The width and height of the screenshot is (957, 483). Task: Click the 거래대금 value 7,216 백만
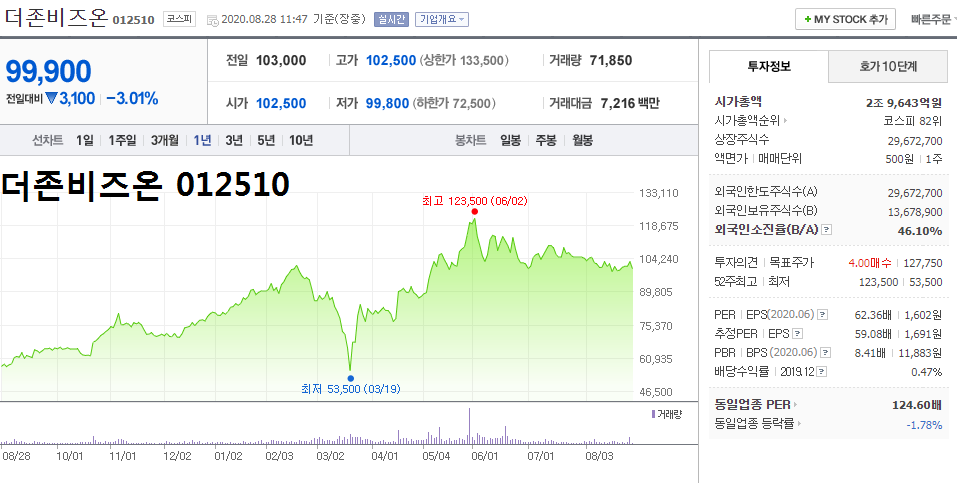coord(630,103)
